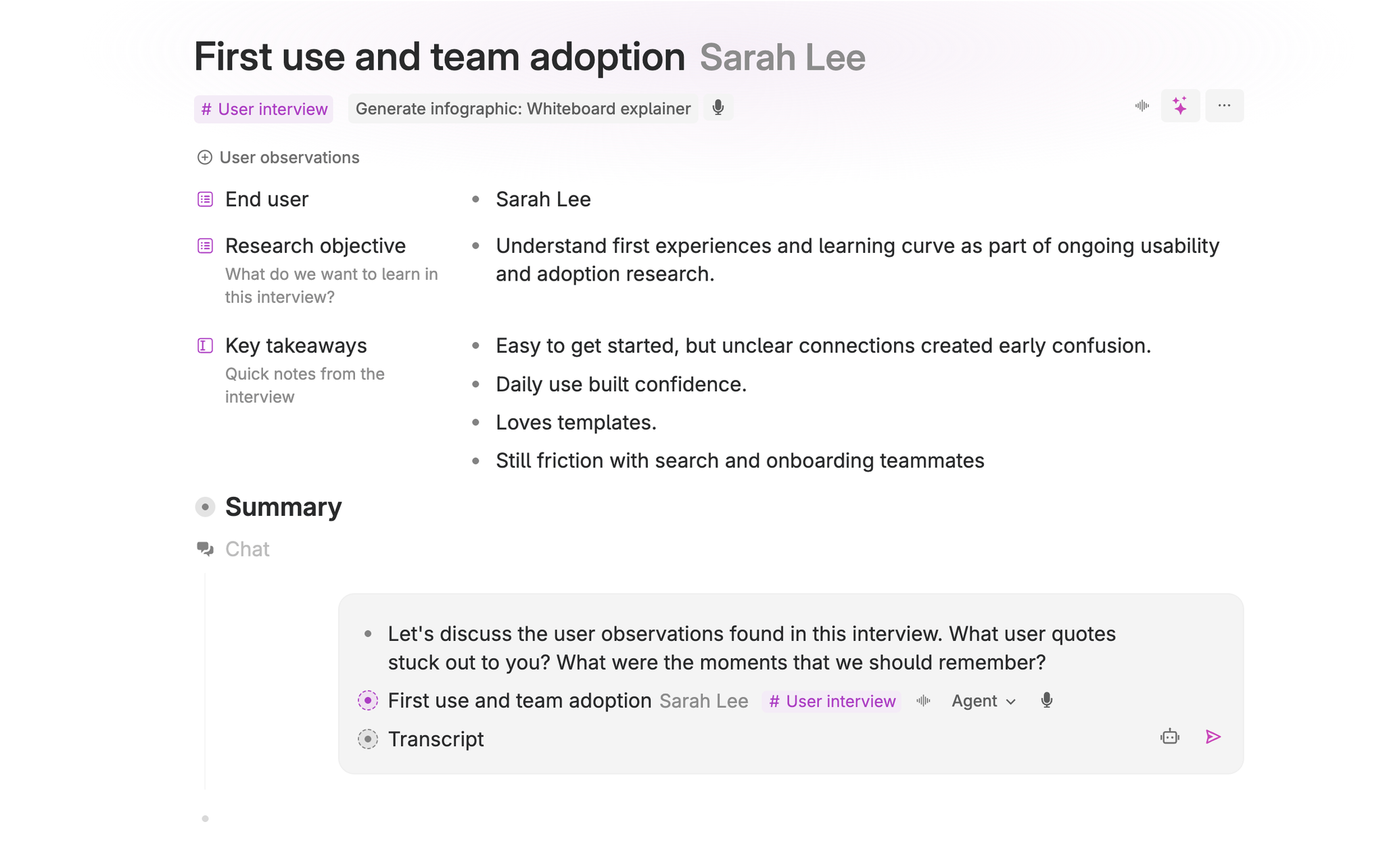The width and height of the screenshot is (1385, 868).
Task: Send the chat message with the arrow icon
Action: click(x=1213, y=737)
